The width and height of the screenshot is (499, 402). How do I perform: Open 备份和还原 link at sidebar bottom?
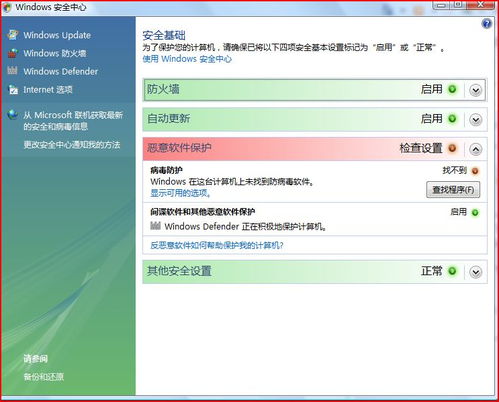44,377
